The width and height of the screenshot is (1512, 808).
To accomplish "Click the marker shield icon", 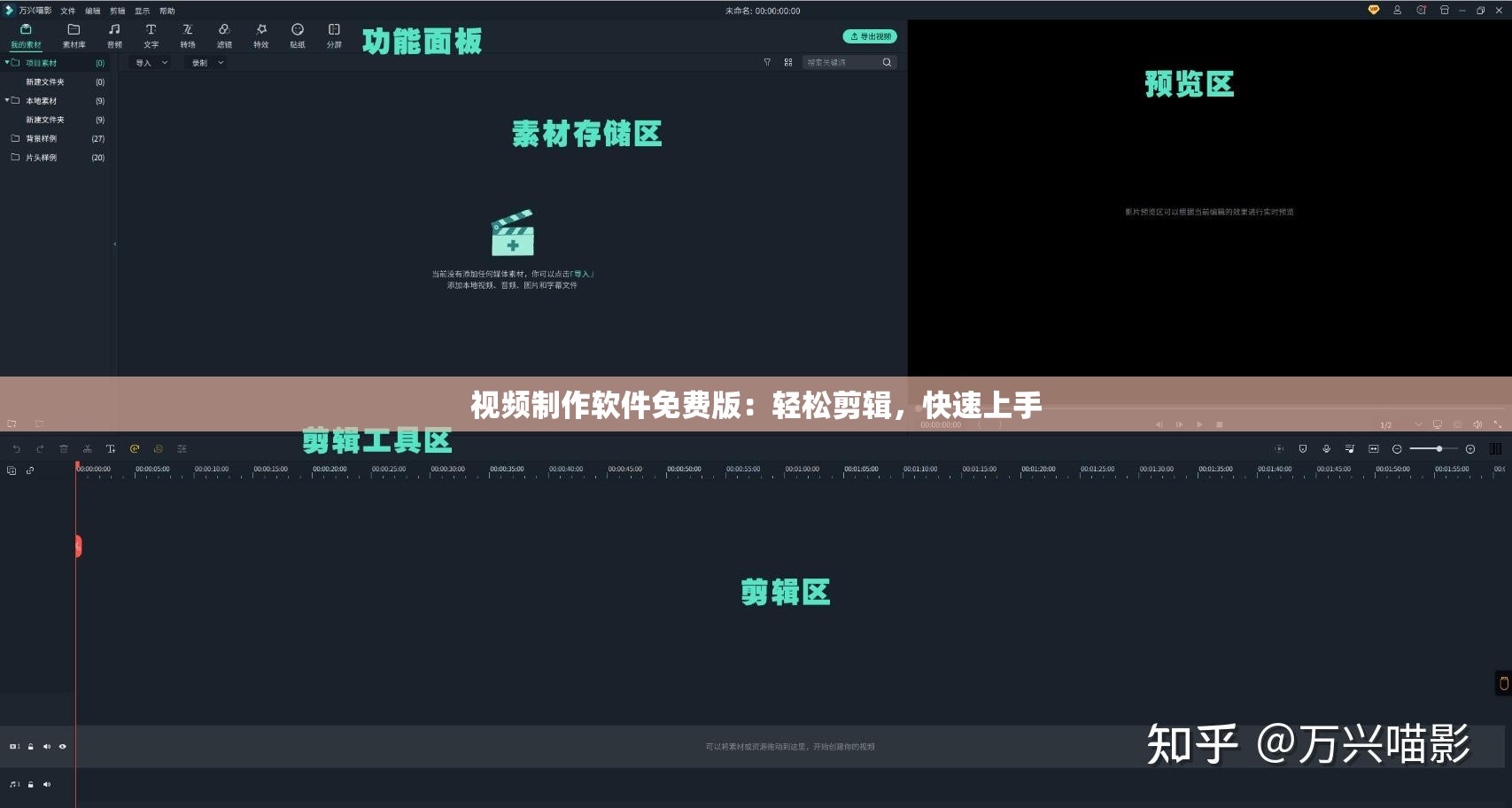I will click(x=1303, y=449).
